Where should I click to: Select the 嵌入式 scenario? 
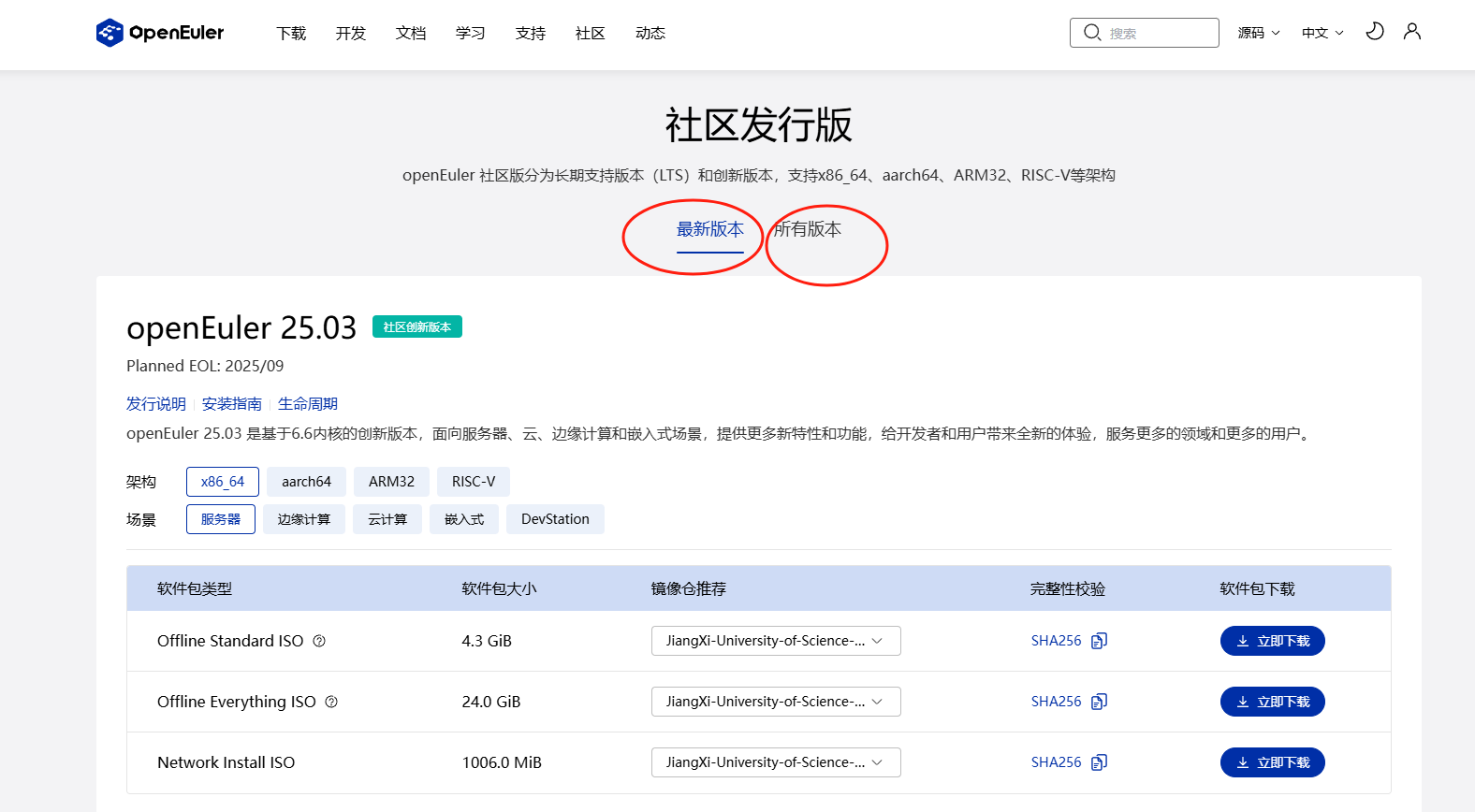[x=464, y=519]
